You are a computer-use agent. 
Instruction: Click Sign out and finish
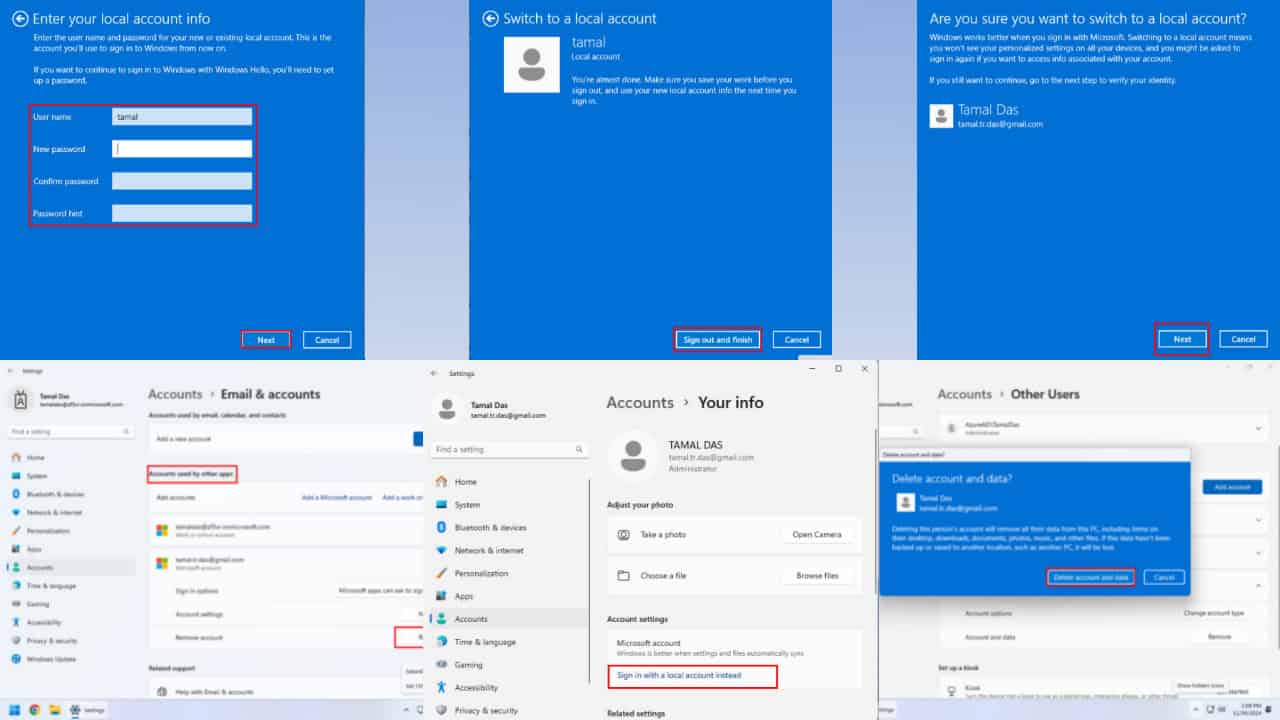tap(717, 340)
